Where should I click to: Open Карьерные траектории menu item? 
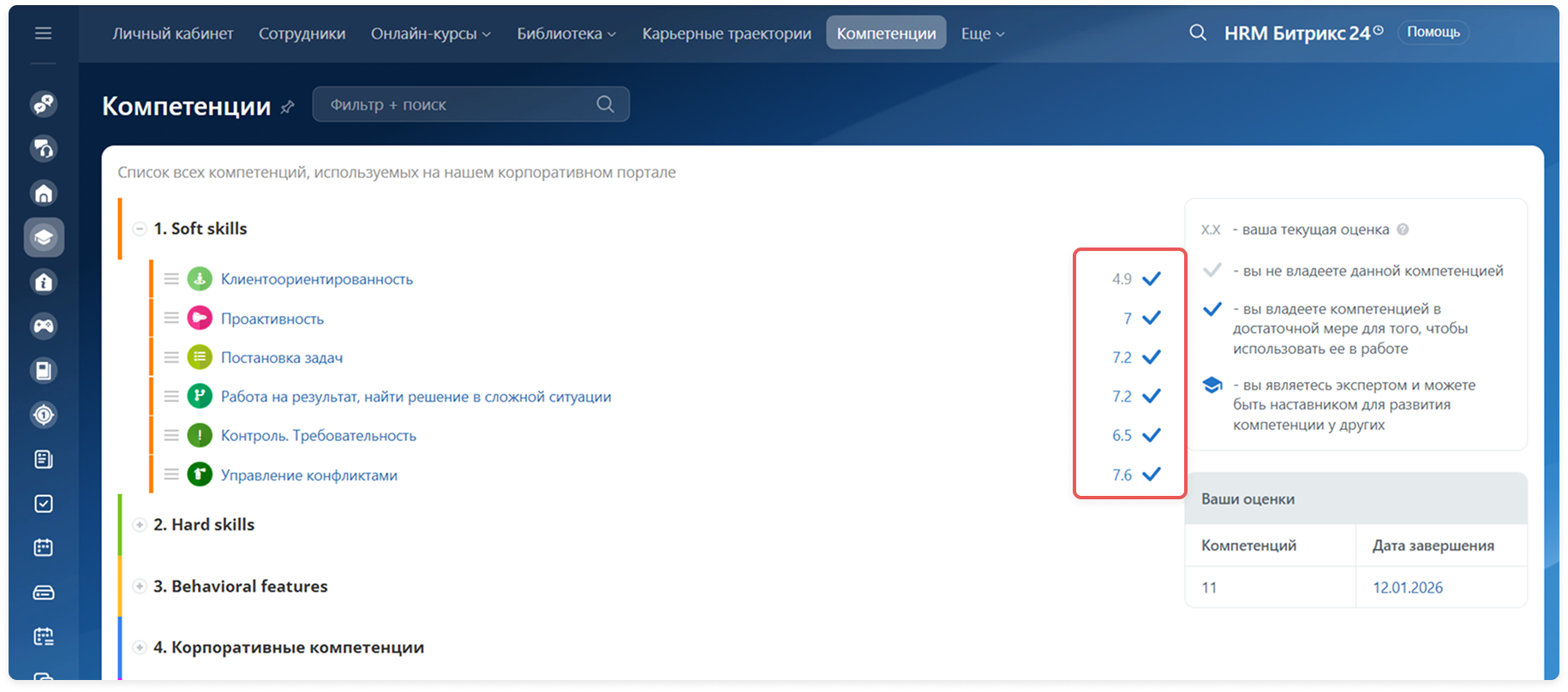[726, 33]
